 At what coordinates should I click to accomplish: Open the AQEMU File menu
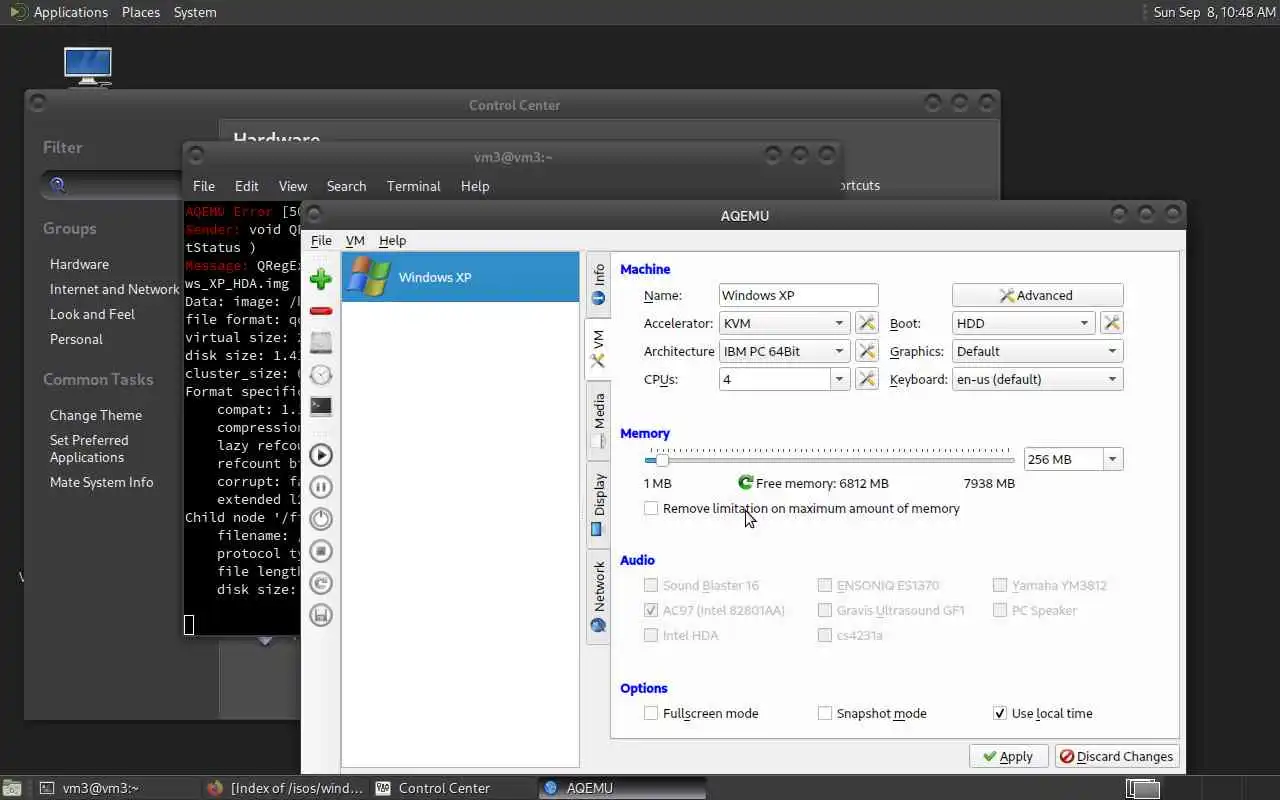(321, 240)
